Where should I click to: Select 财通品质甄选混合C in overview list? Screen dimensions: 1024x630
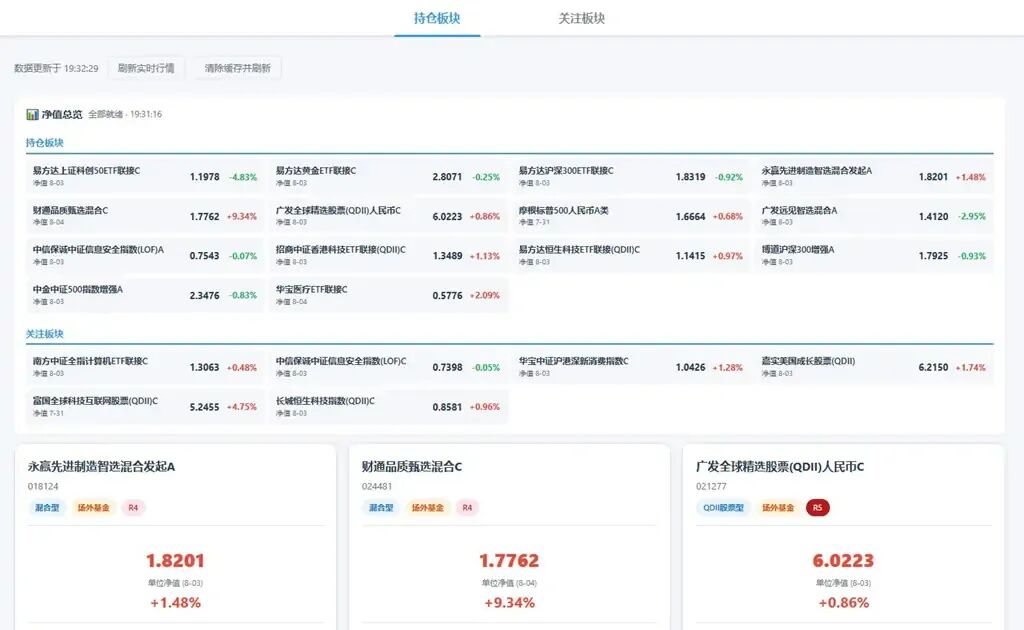145,216
